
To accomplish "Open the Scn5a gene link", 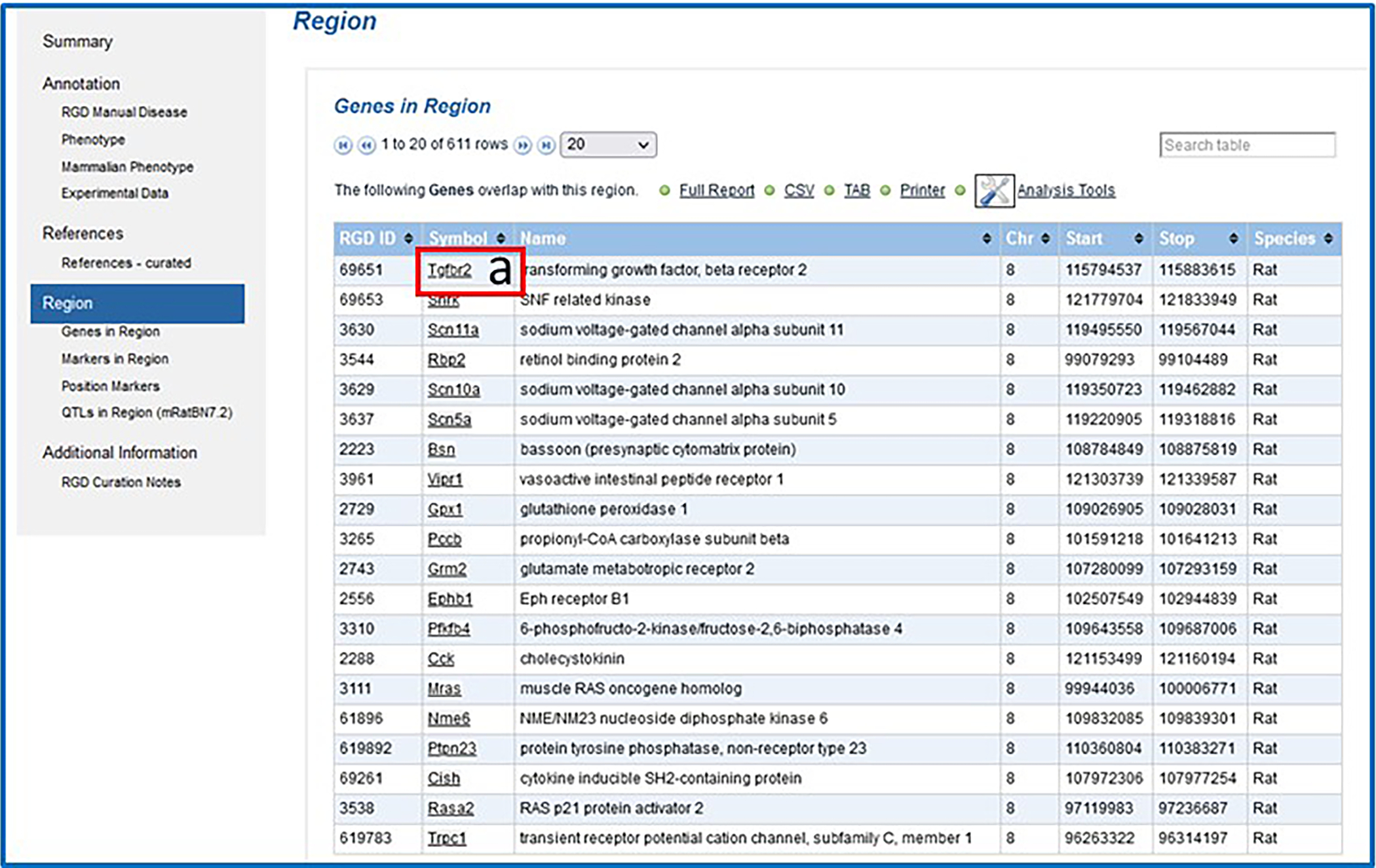I will tap(449, 419).
